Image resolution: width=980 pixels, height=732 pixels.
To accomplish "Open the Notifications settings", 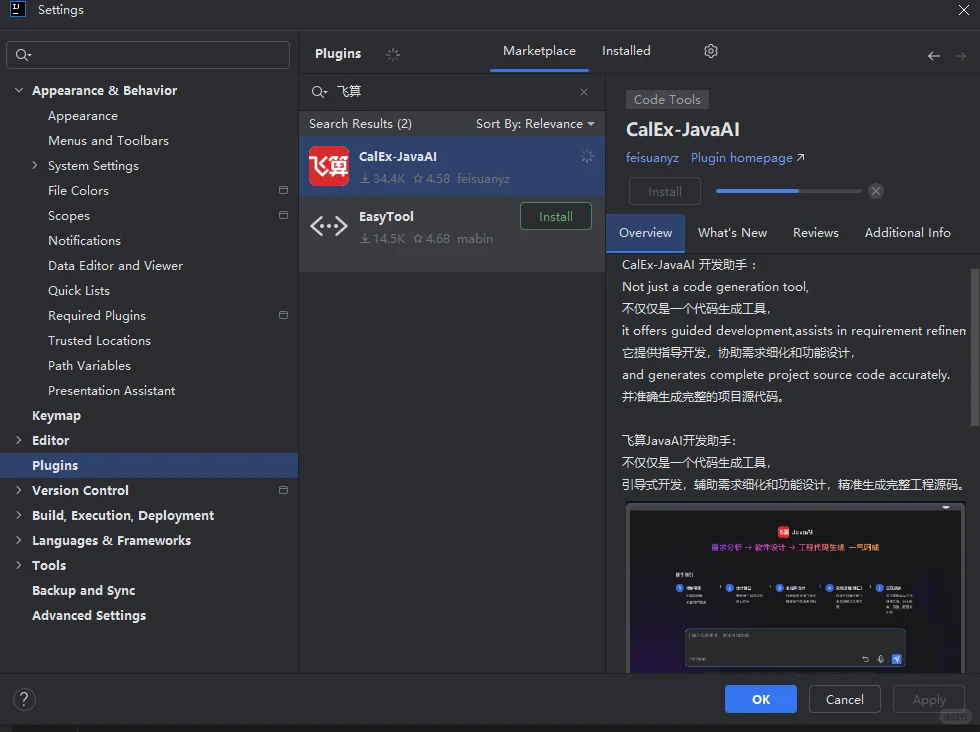I will click(x=84, y=241).
